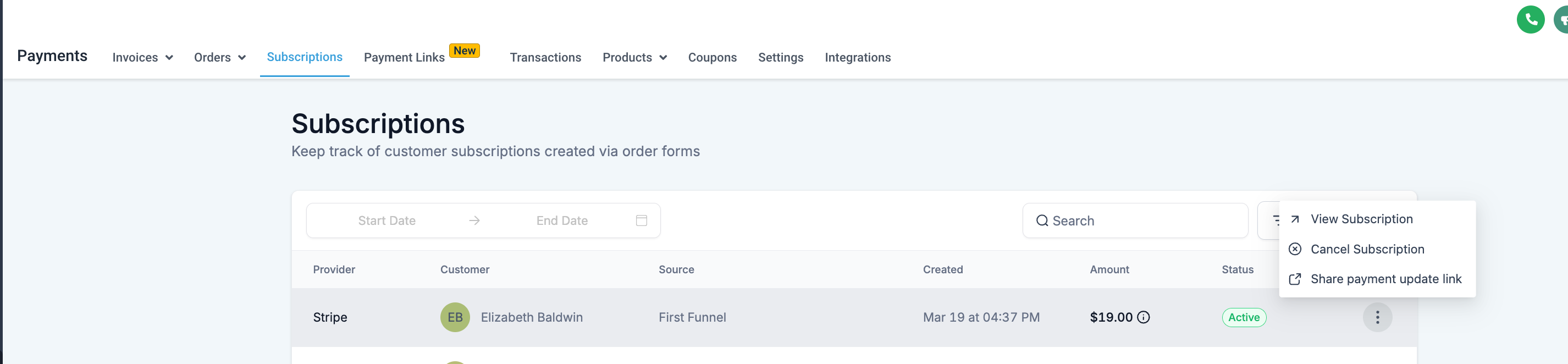Click the Start Date input

(387, 220)
